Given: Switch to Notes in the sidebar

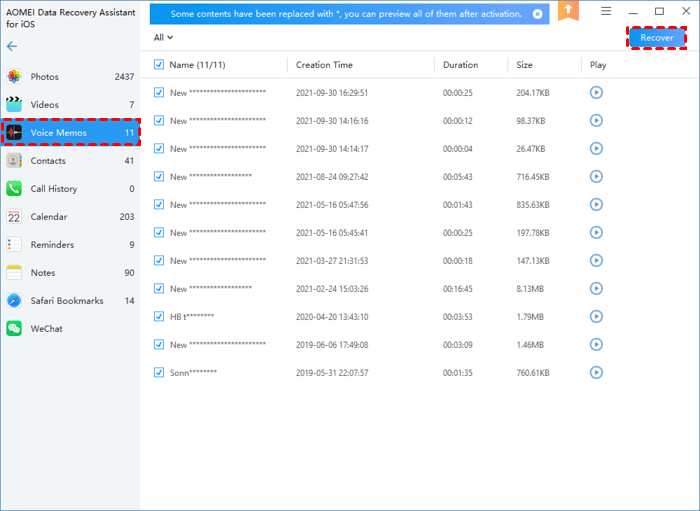Looking at the screenshot, I should click(42, 273).
